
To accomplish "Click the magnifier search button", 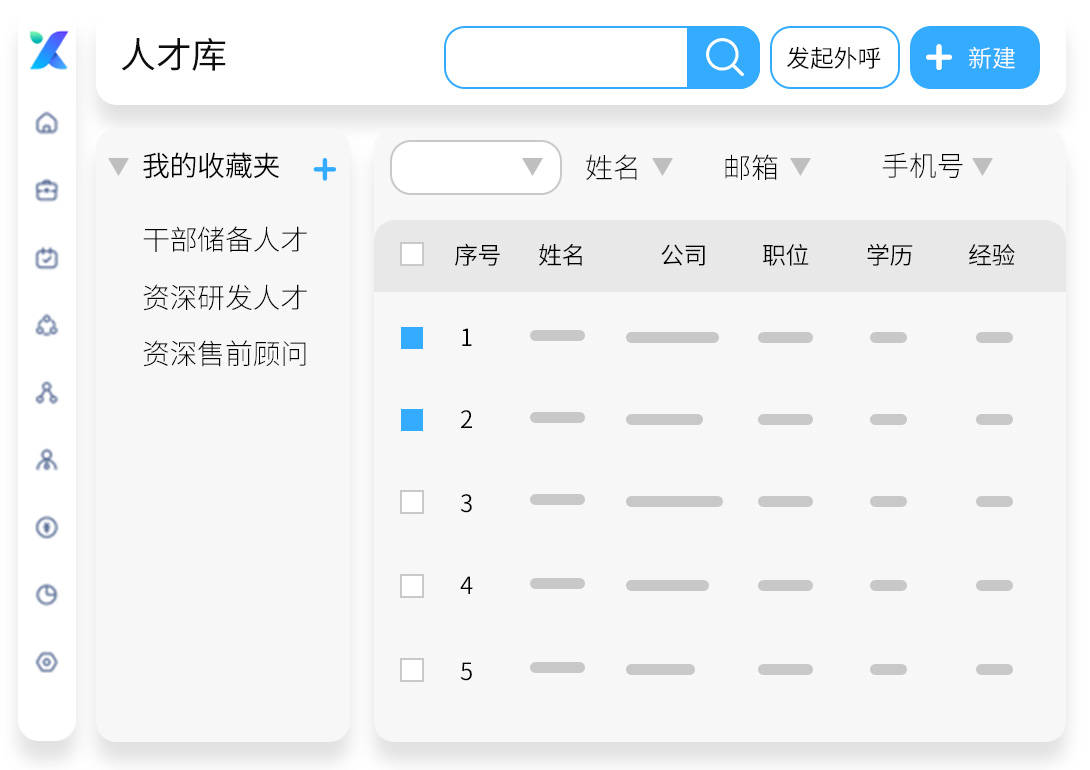I will pos(723,58).
